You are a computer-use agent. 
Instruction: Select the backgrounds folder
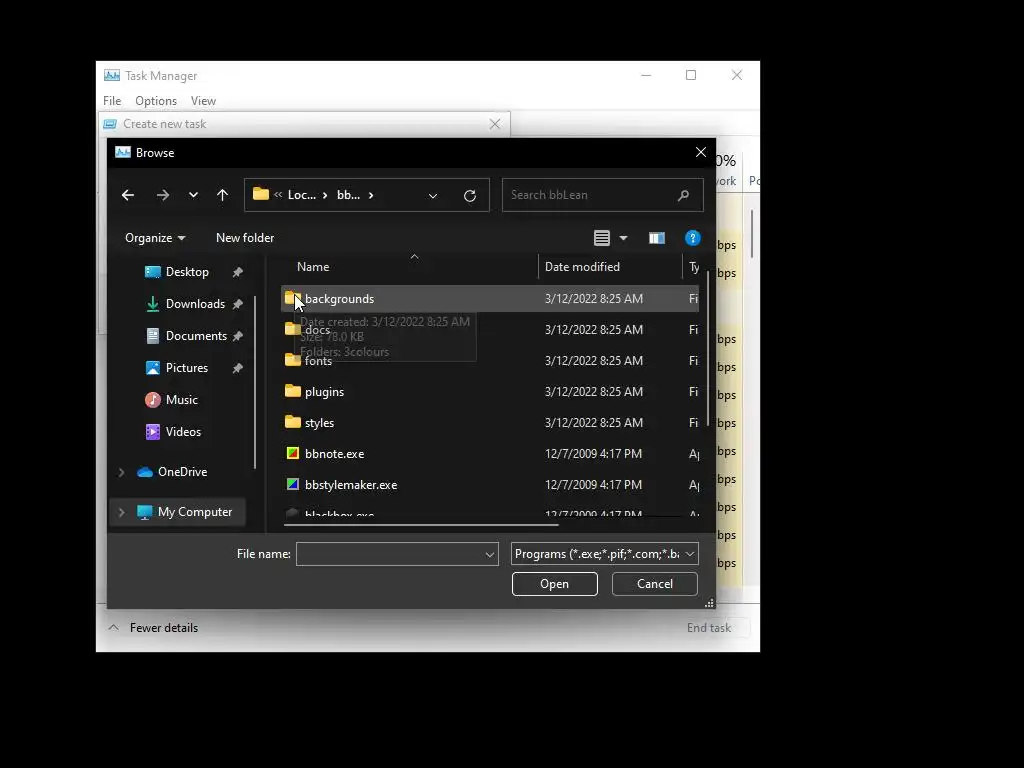[490, 298]
